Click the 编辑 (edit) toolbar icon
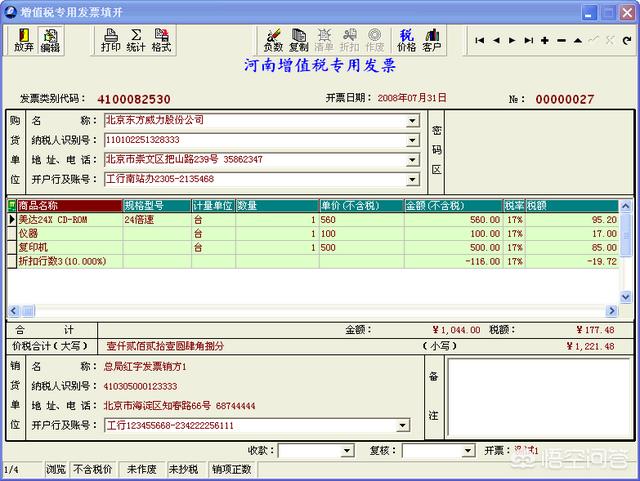 [x=50, y=40]
